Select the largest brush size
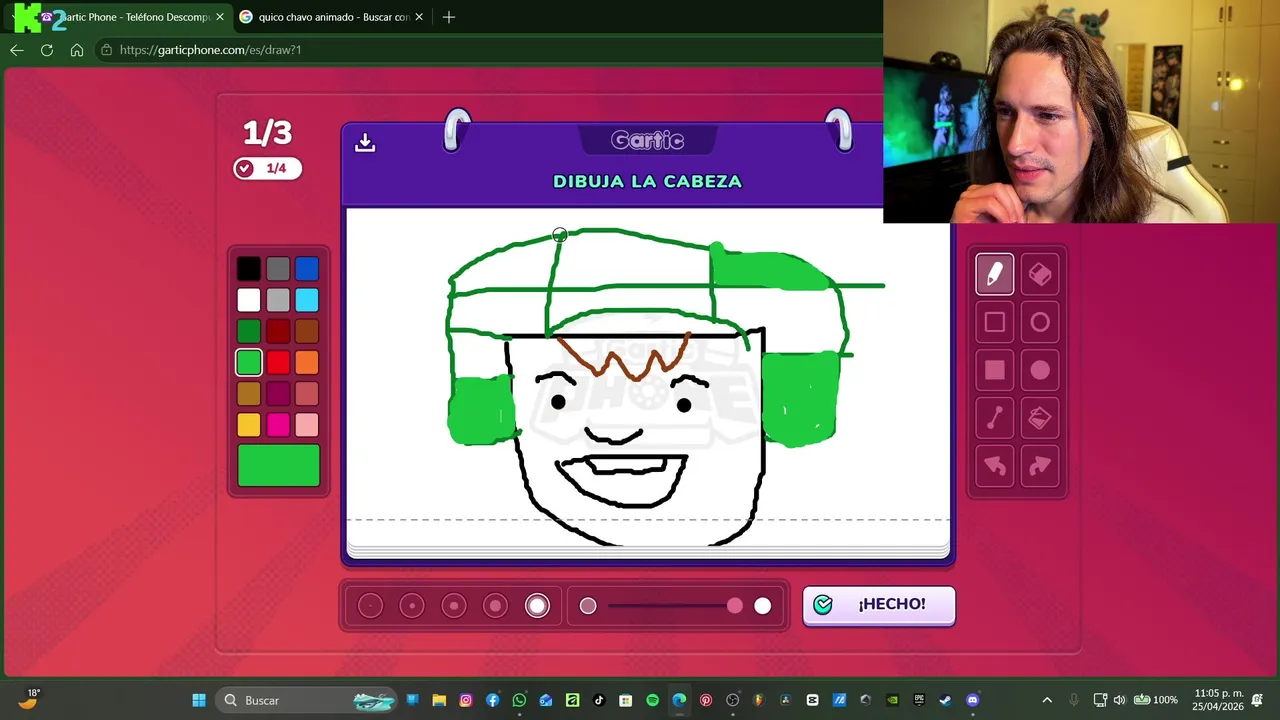Viewport: 1280px width, 720px height. [x=538, y=606]
